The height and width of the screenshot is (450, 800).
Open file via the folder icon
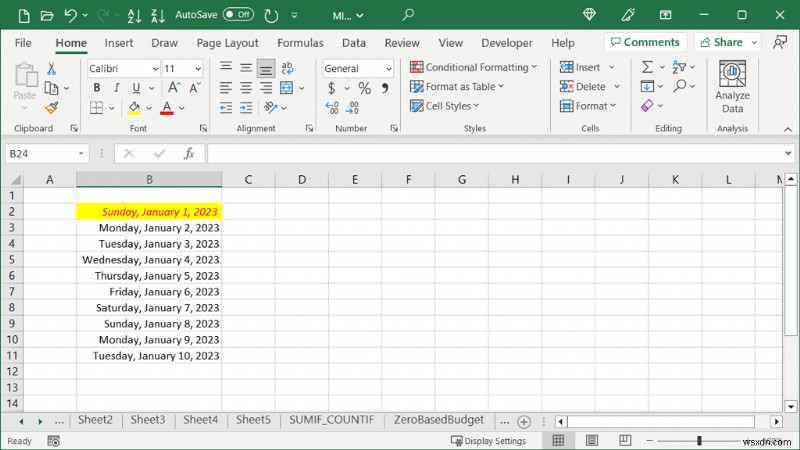tap(46, 16)
